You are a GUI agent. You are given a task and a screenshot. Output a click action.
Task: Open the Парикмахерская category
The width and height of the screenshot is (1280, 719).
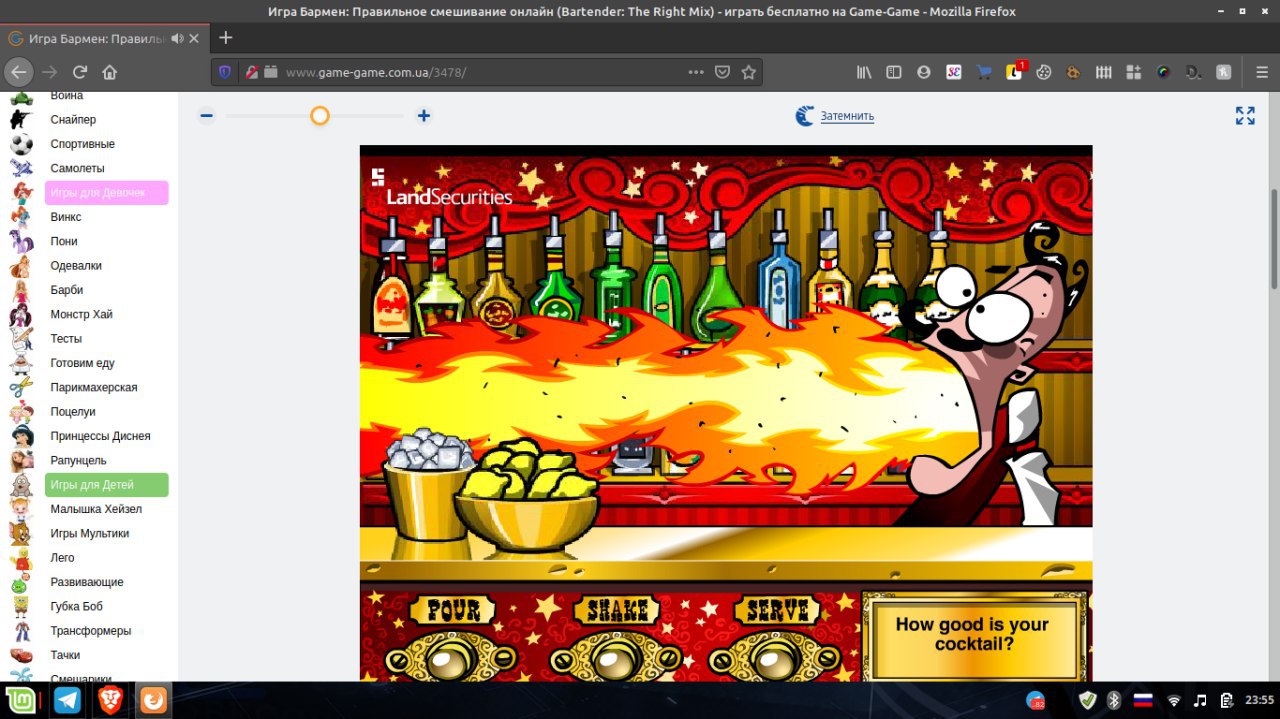click(94, 387)
